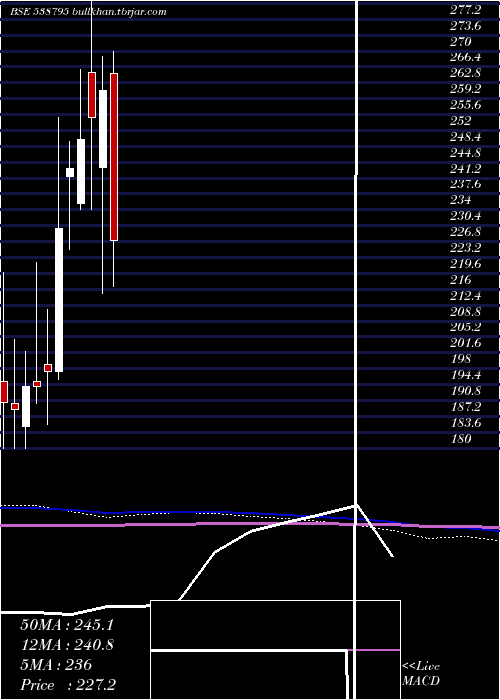Viewport: 500px width, 700px height.
Task: Click the 259.2 price axis label
Action: (x=465, y=89)
